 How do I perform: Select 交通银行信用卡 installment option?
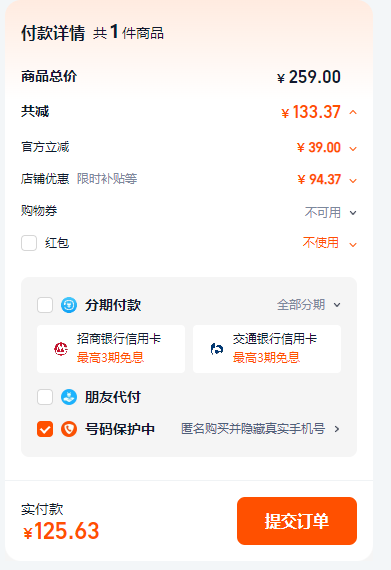pos(267,349)
